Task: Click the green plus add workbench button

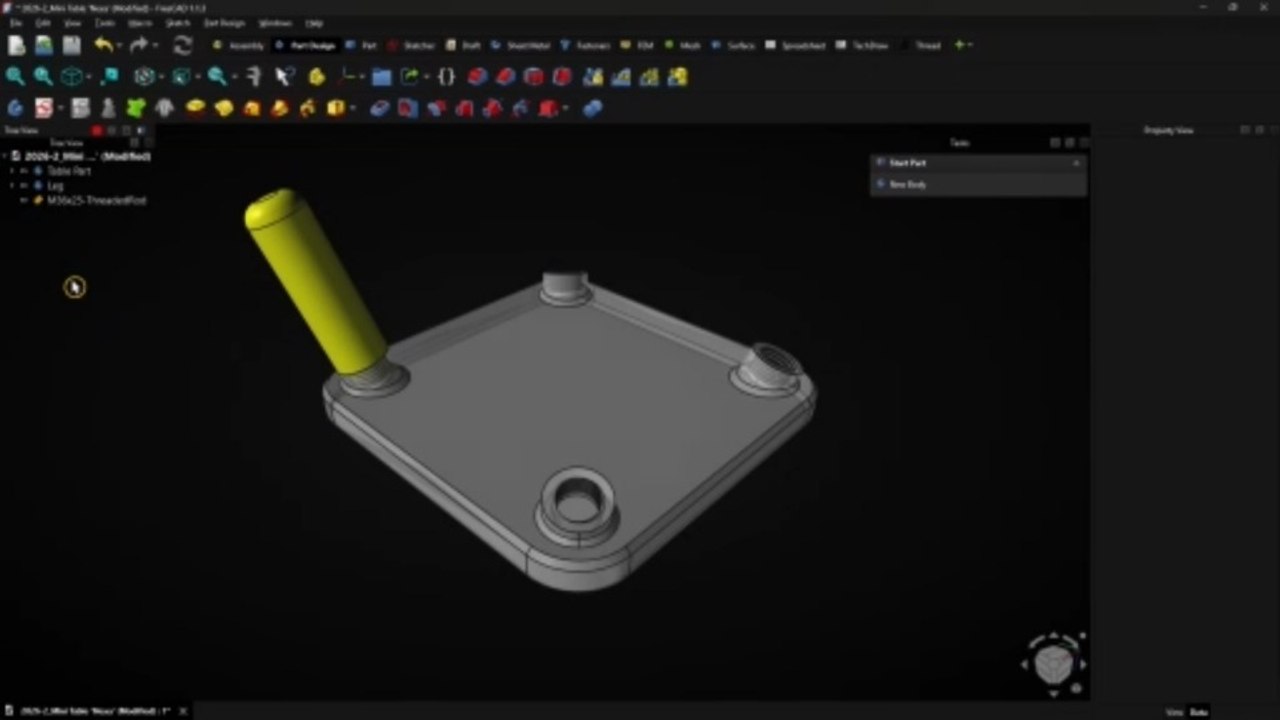Action: tap(960, 45)
